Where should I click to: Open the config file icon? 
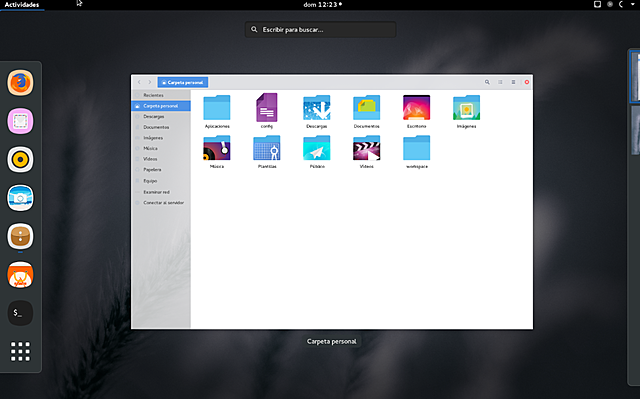pos(267,107)
